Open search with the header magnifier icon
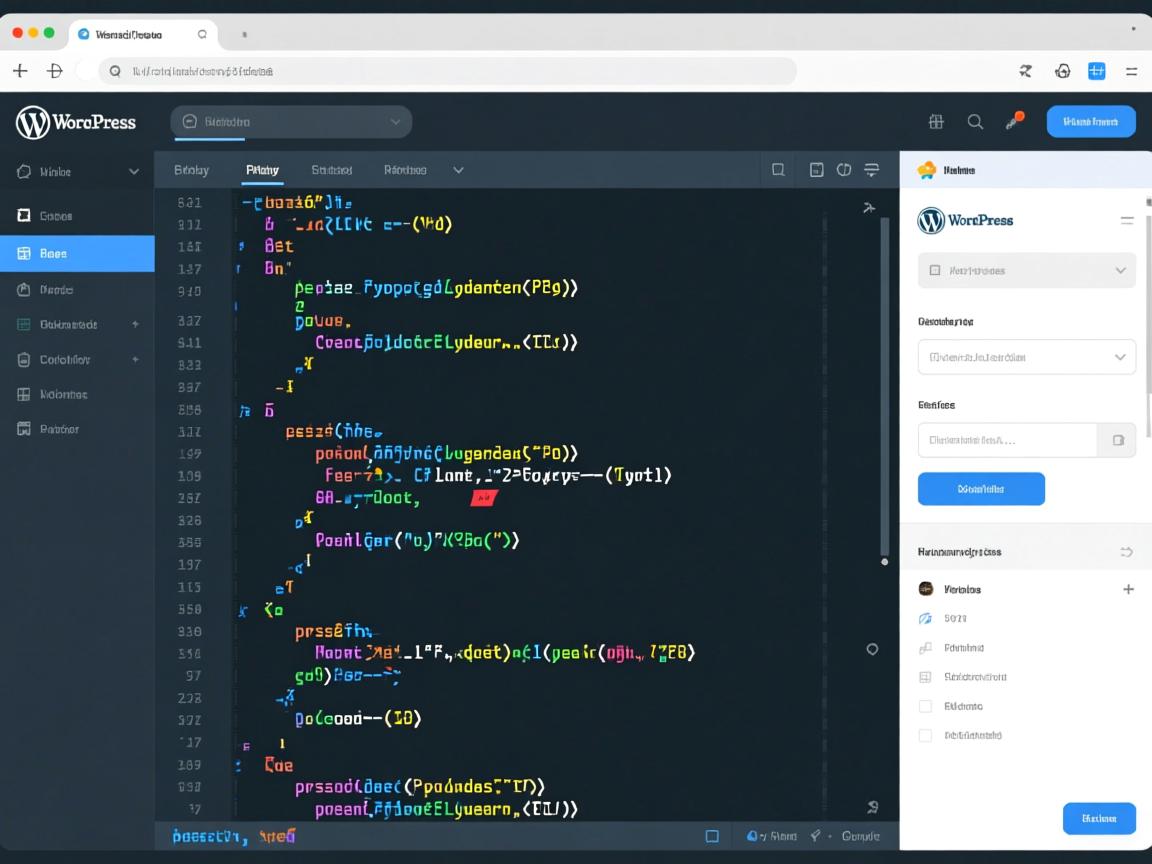This screenshot has height=864, width=1152. pyautogui.click(x=975, y=122)
